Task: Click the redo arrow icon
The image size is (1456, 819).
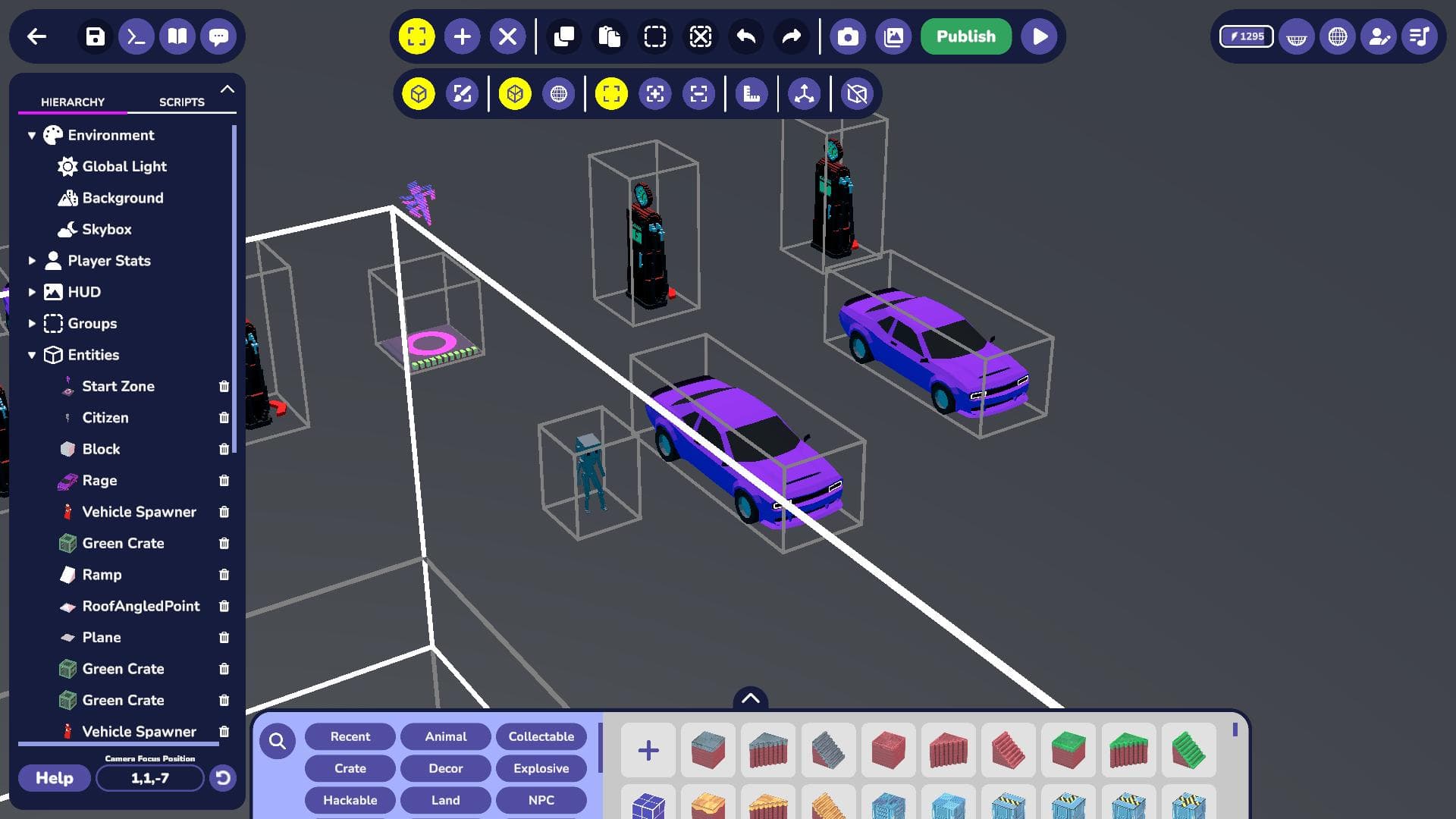Action: click(x=792, y=36)
